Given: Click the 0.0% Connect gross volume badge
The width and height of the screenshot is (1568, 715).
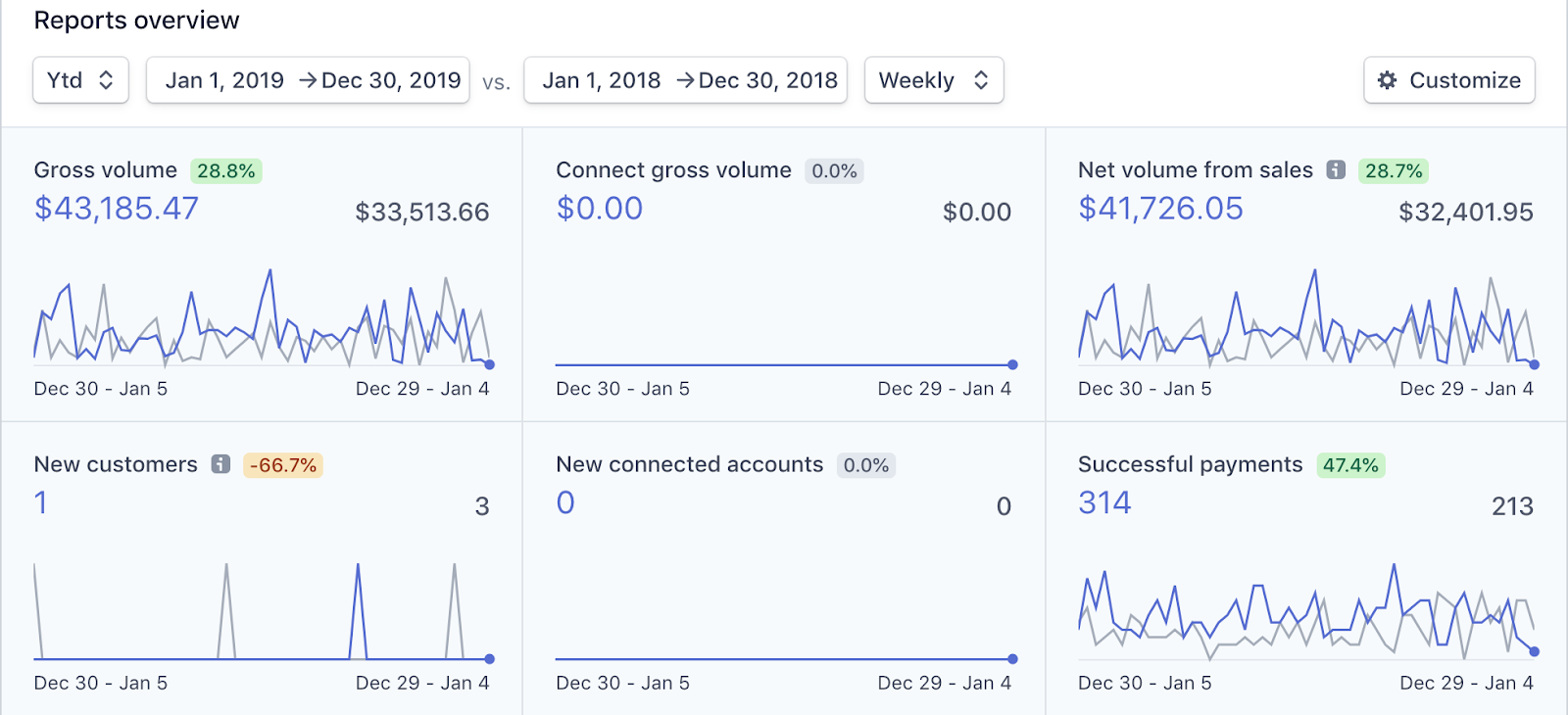Looking at the screenshot, I should (x=834, y=171).
